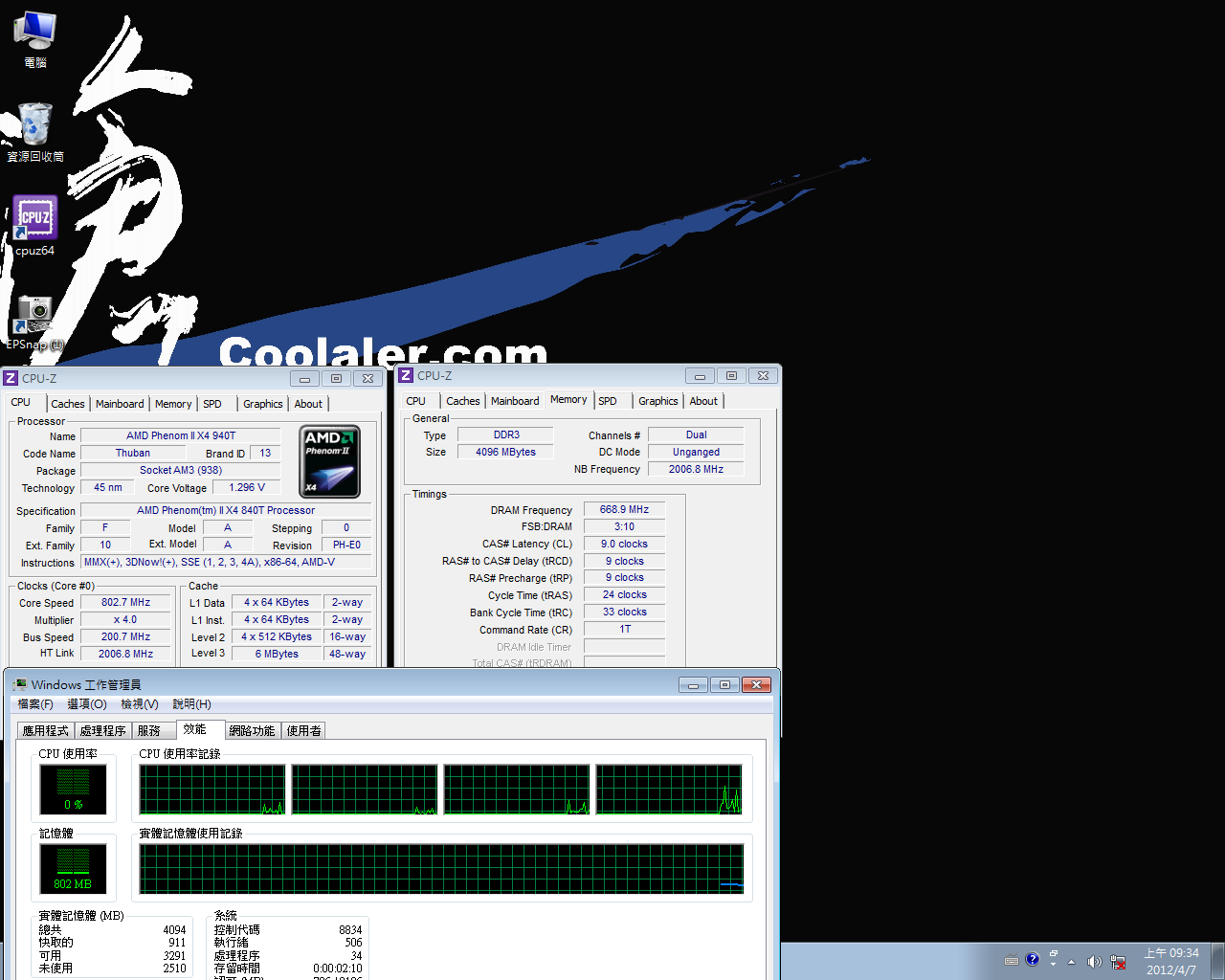Viewport: 1225px width, 980px height.
Task: Click Code Name value Thuban
Action: click(x=133, y=453)
